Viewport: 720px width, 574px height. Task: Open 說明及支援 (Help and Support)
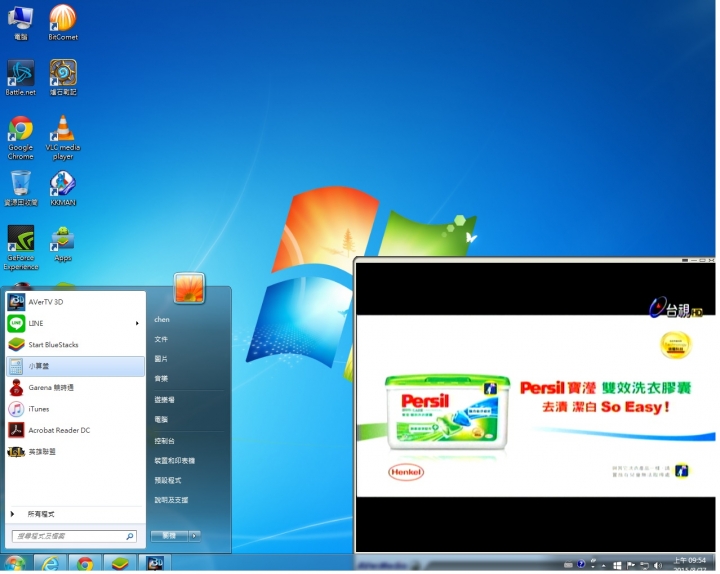171,501
